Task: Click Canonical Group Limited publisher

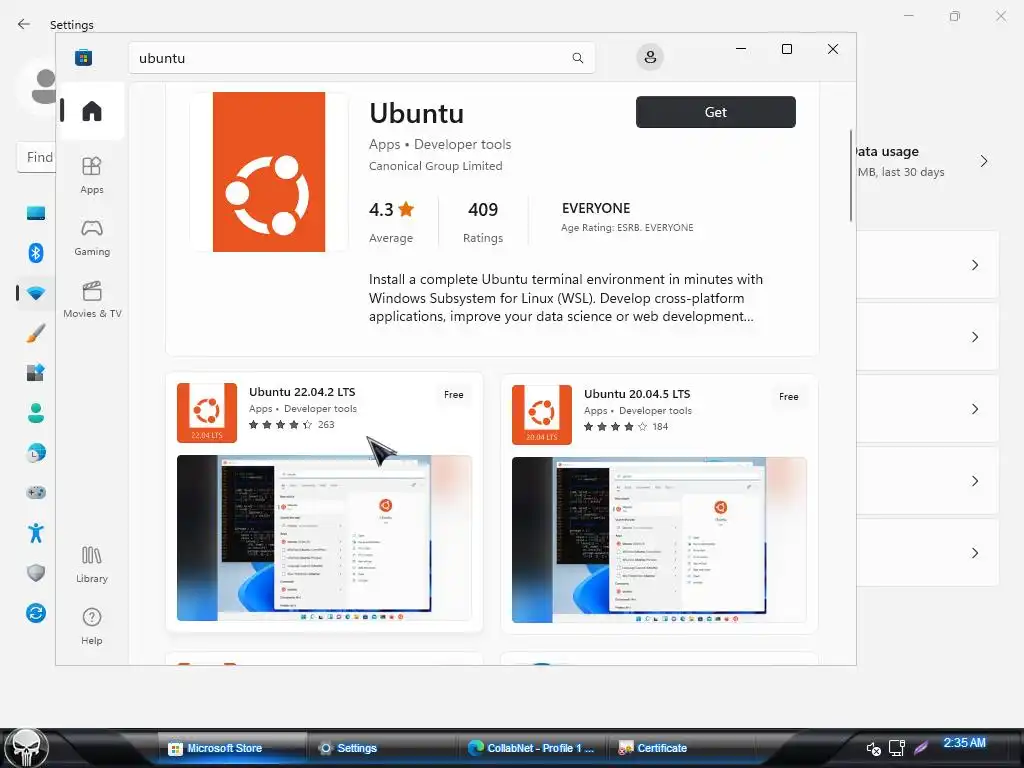Action: pos(436,166)
